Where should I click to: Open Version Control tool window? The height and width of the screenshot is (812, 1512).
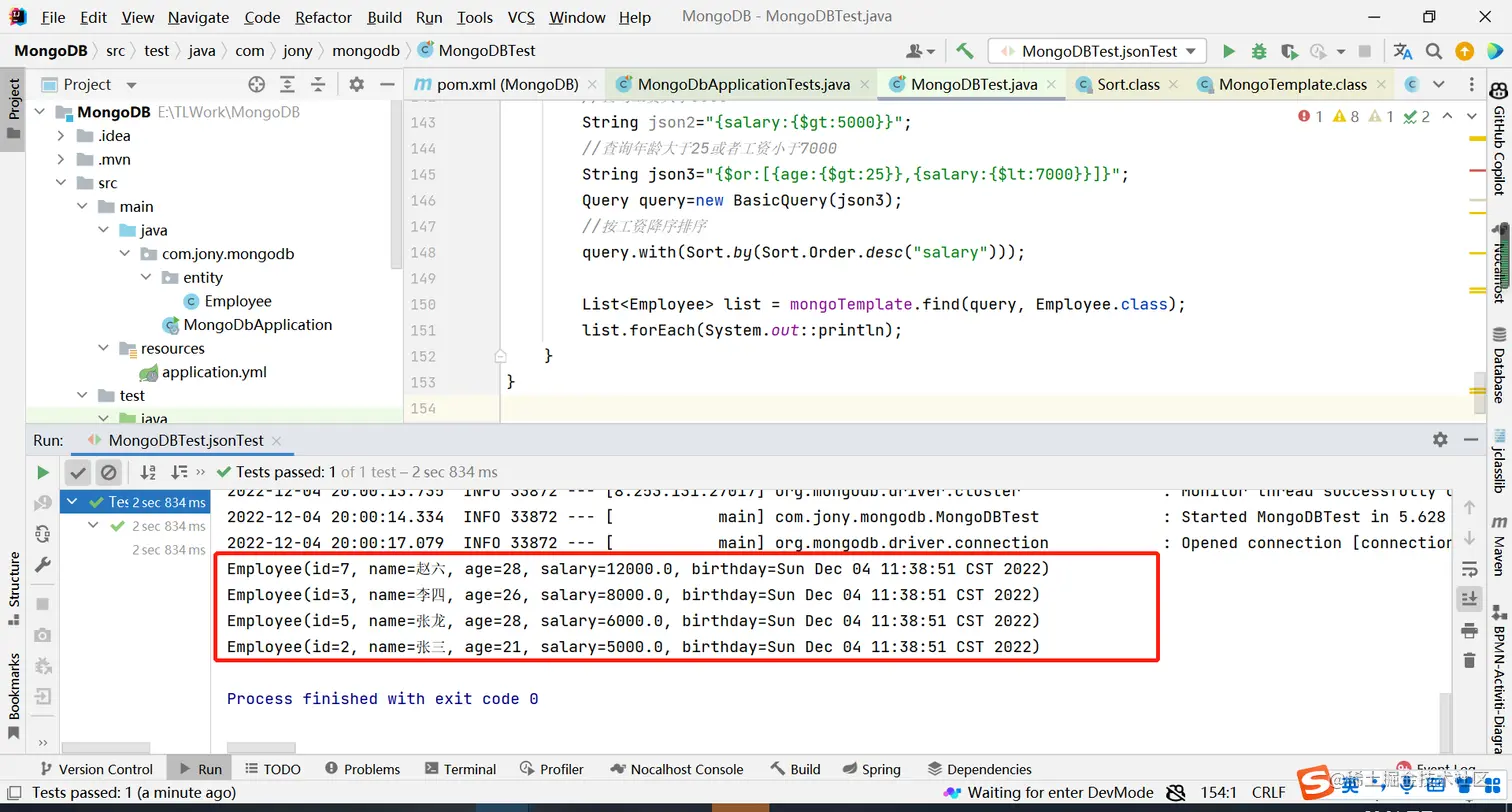point(96,769)
